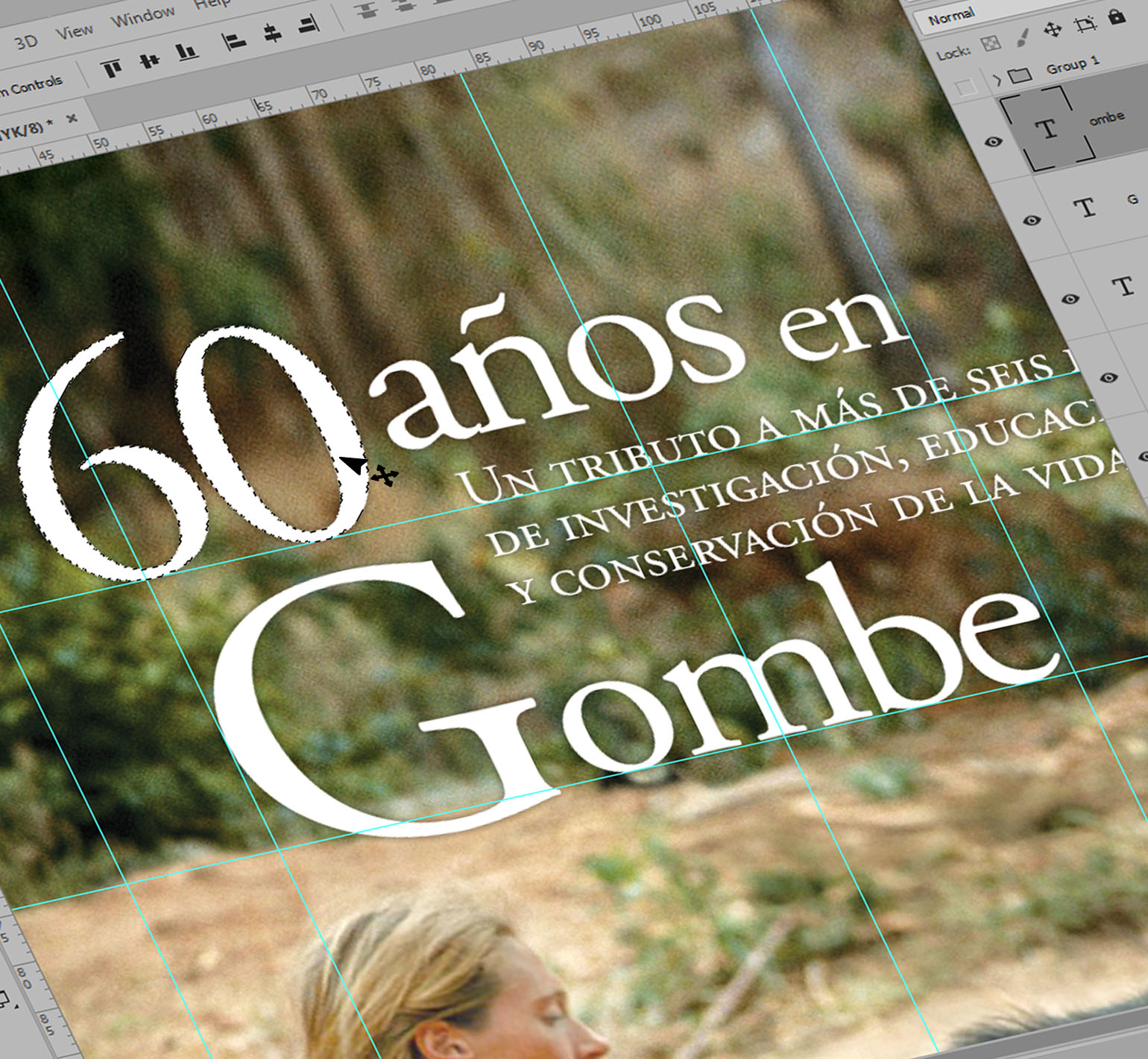This screenshot has width=1148, height=1059.
Task: Click the 'ombe' layer name
Action: pyautogui.click(x=1106, y=118)
